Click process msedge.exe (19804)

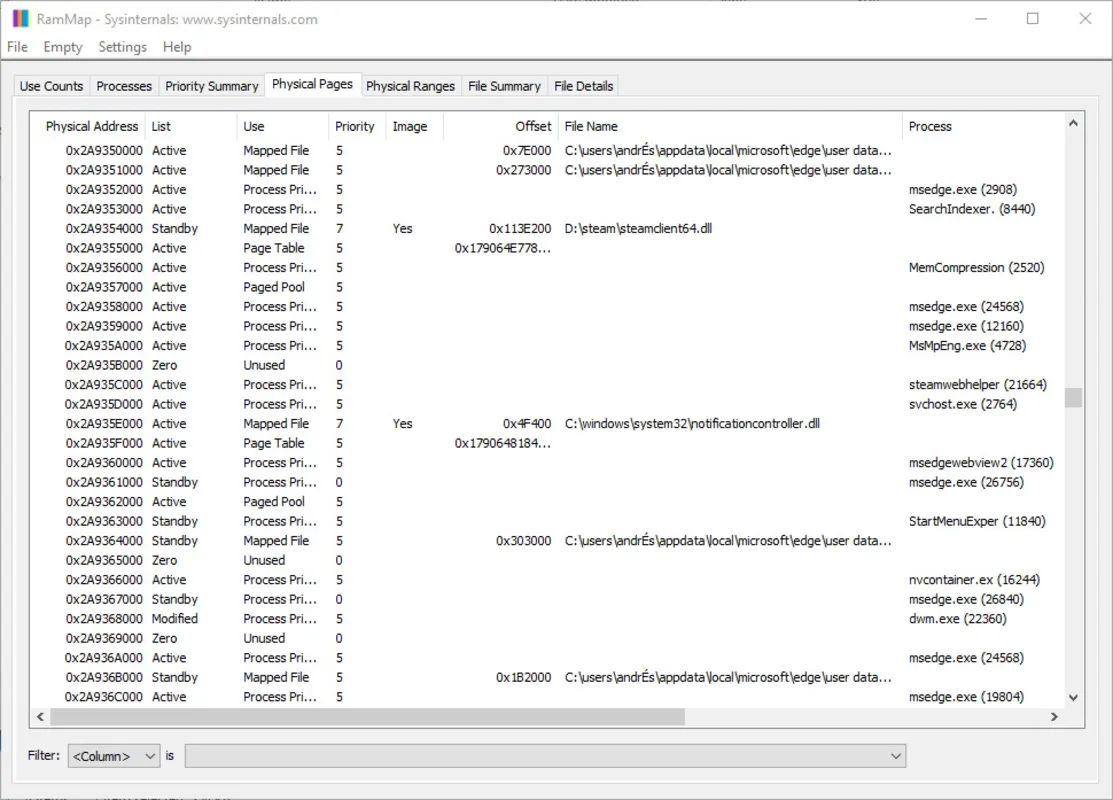pos(966,697)
